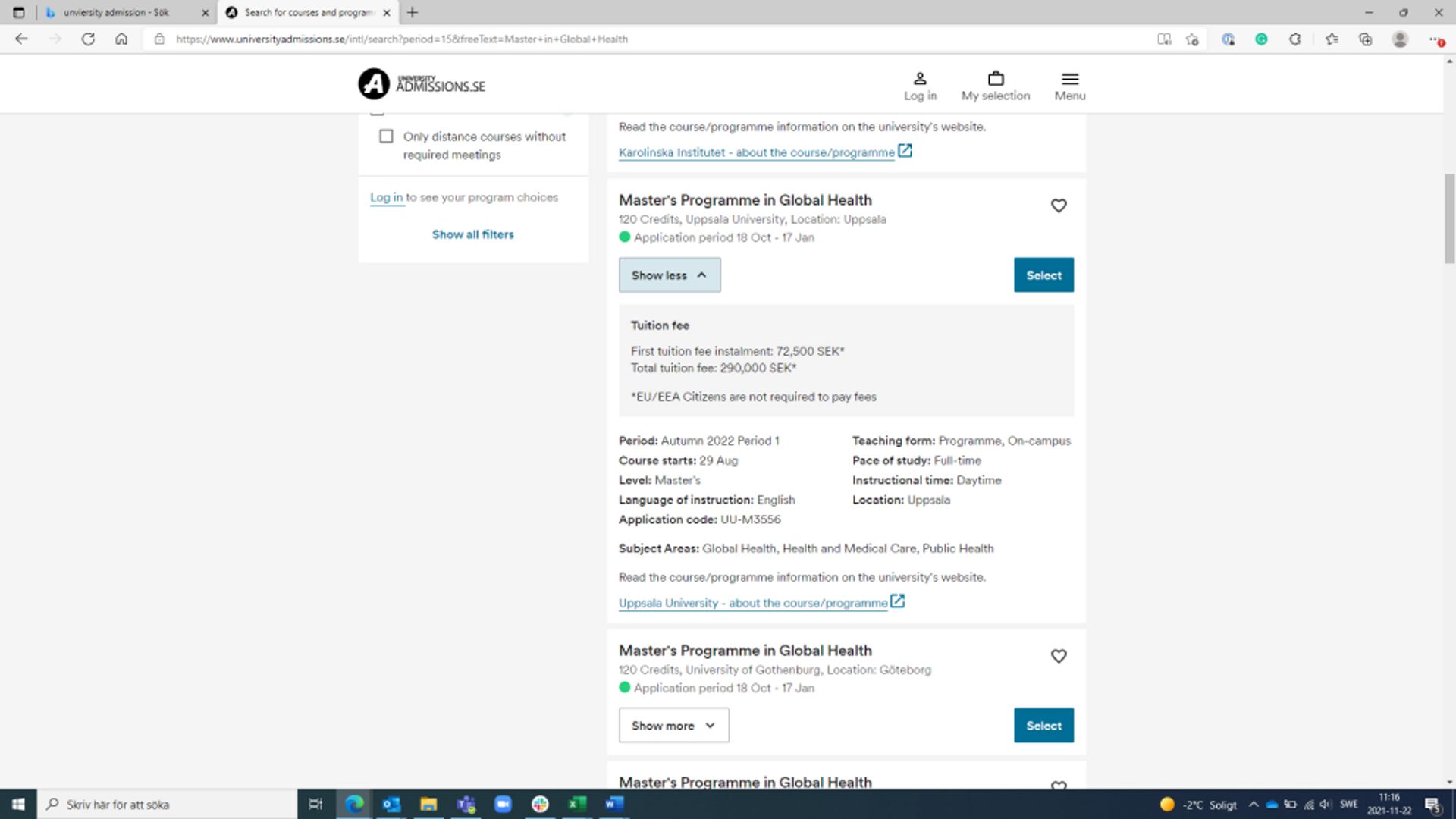Open the browser profile avatar
The height and width of the screenshot is (819, 1456).
pos(1400,39)
